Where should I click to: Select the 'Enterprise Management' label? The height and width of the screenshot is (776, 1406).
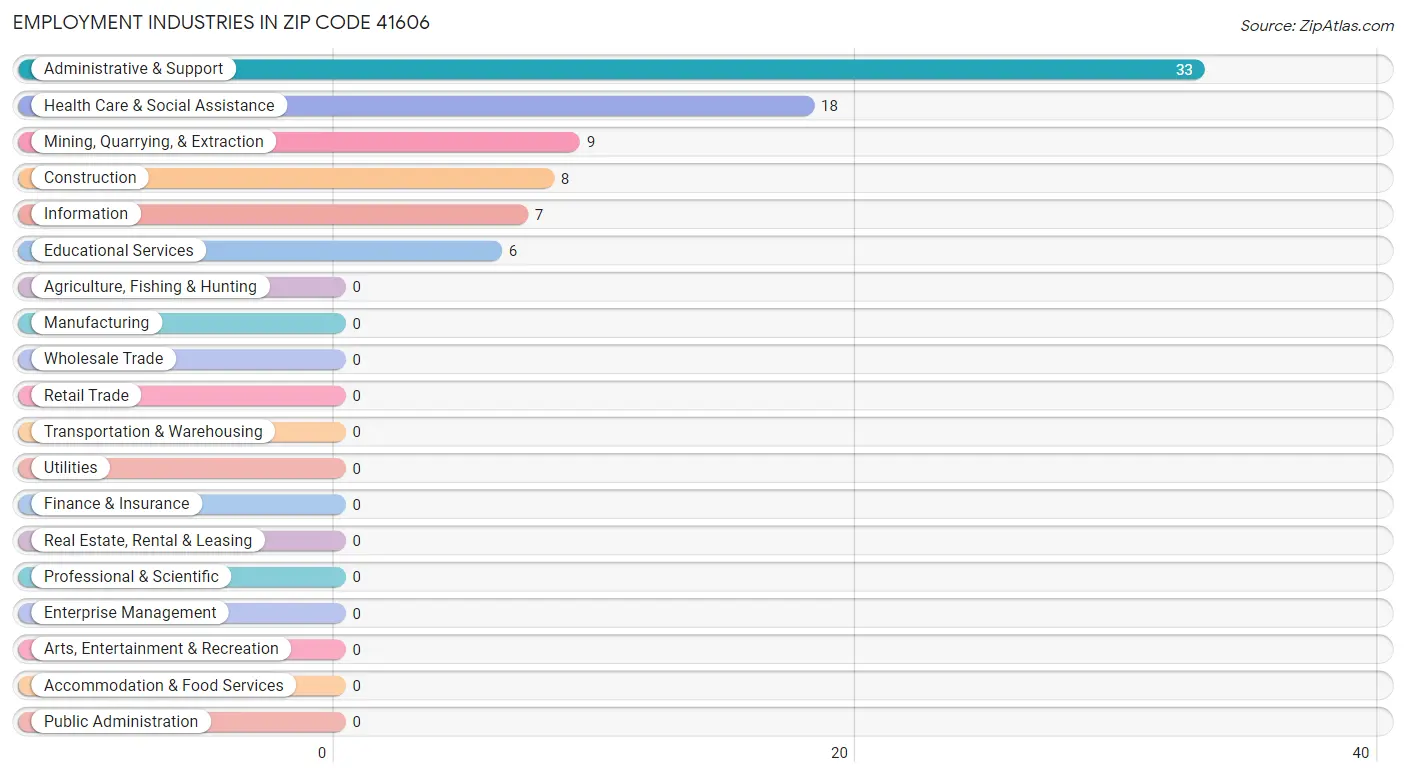tap(130, 613)
